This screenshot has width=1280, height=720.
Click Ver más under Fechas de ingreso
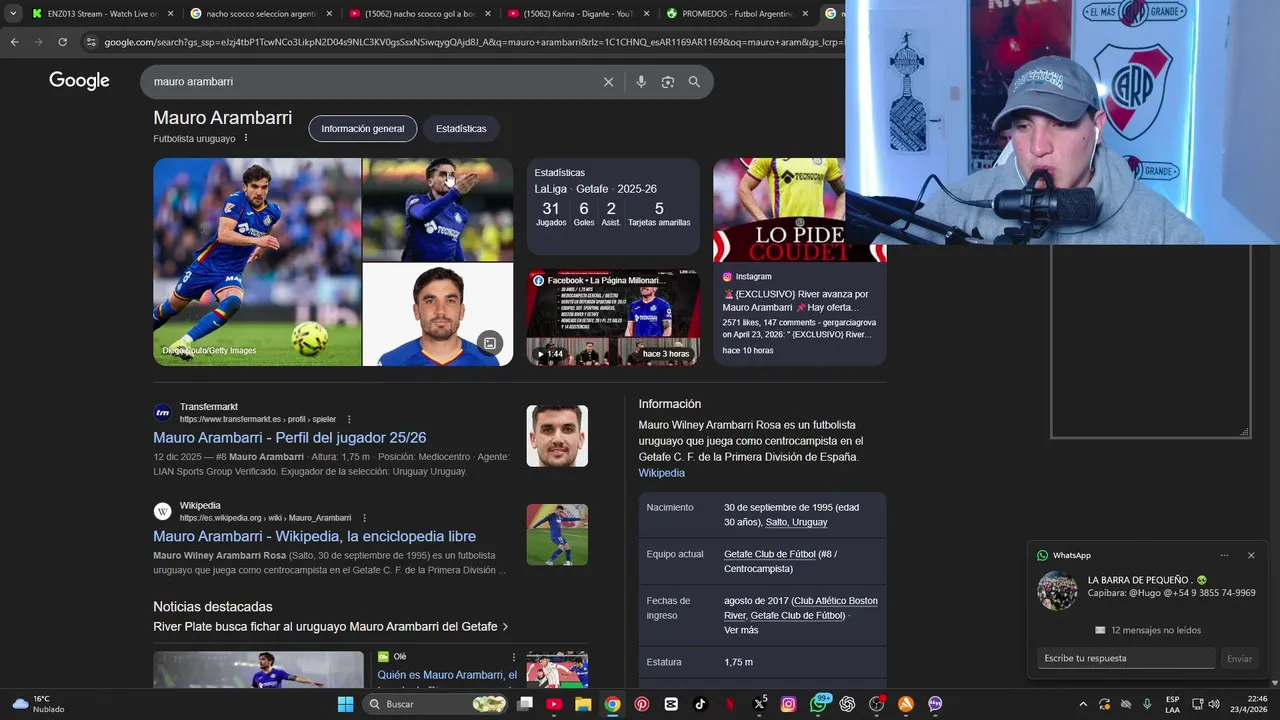click(x=741, y=630)
